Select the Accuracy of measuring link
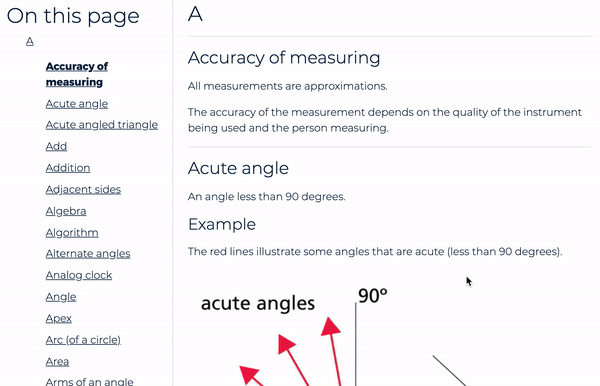The image size is (600, 386). (x=77, y=74)
